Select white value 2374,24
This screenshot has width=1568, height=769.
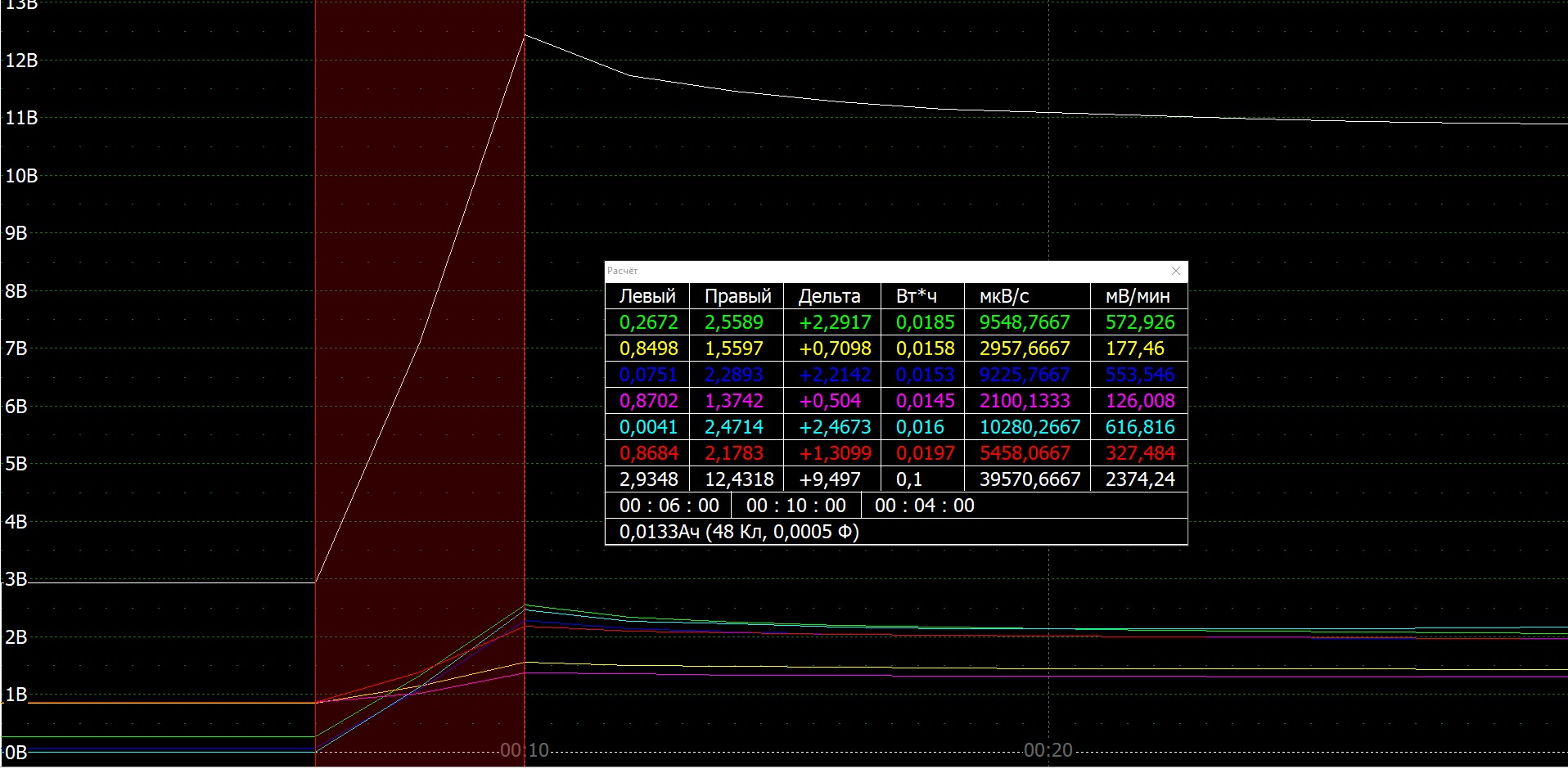click(x=1140, y=479)
